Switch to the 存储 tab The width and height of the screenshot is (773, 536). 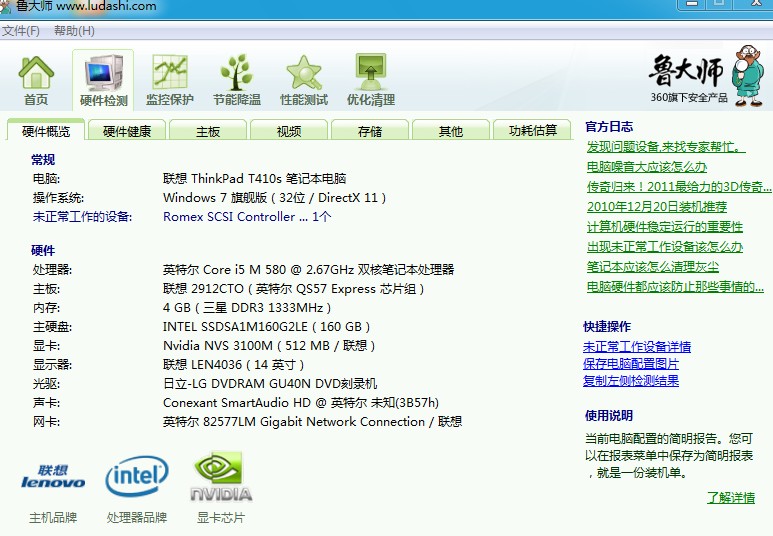370,131
